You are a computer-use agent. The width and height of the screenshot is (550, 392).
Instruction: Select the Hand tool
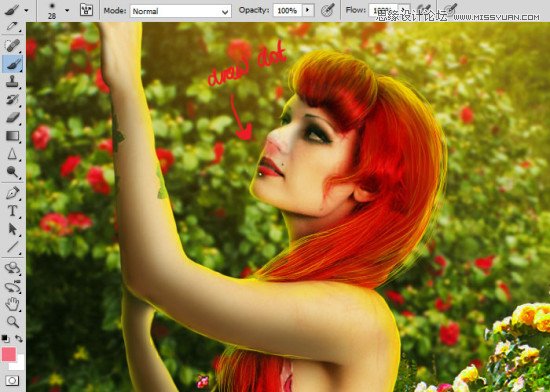(13, 304)
